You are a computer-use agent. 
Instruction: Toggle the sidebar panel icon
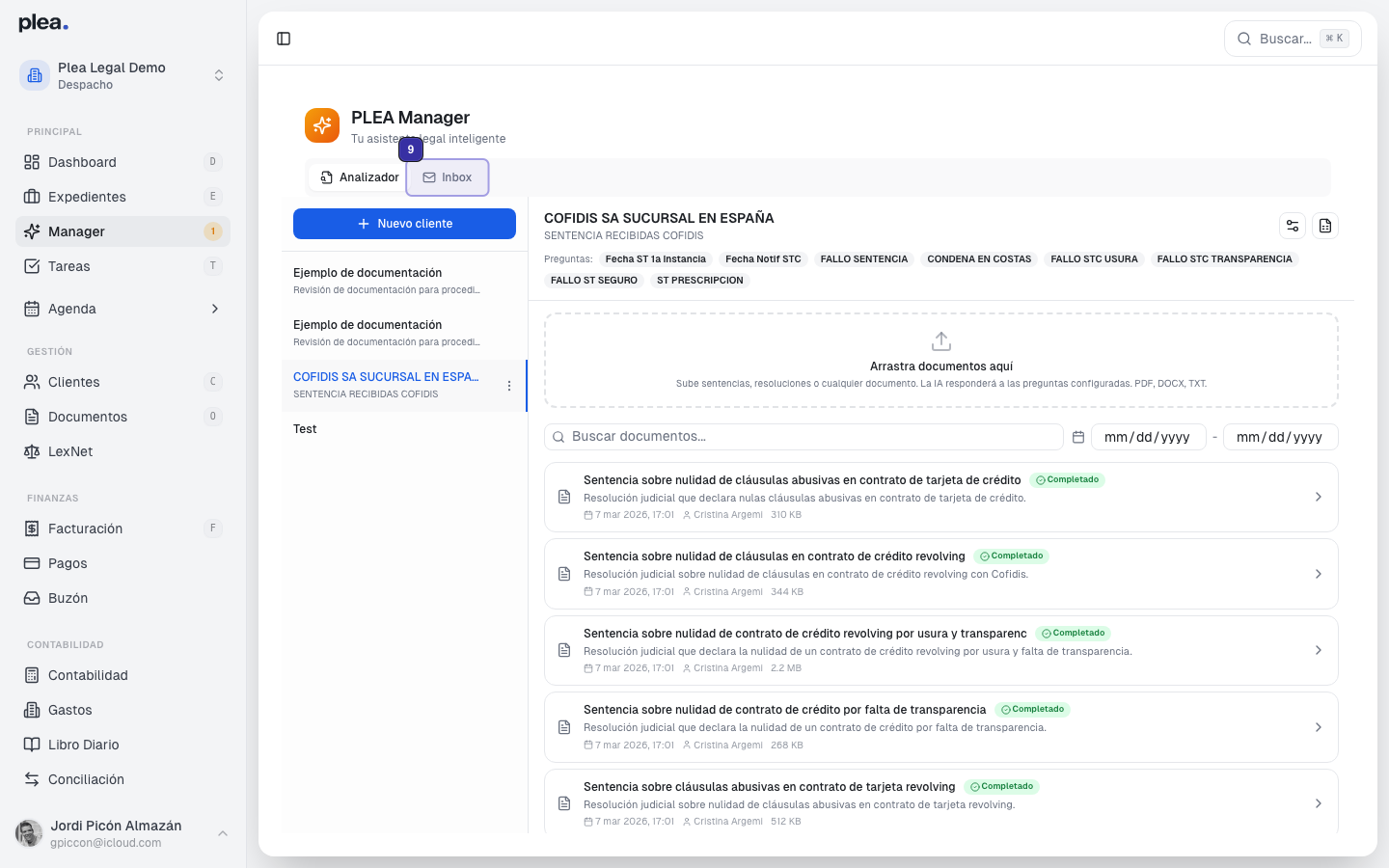[x=284, y=39]
